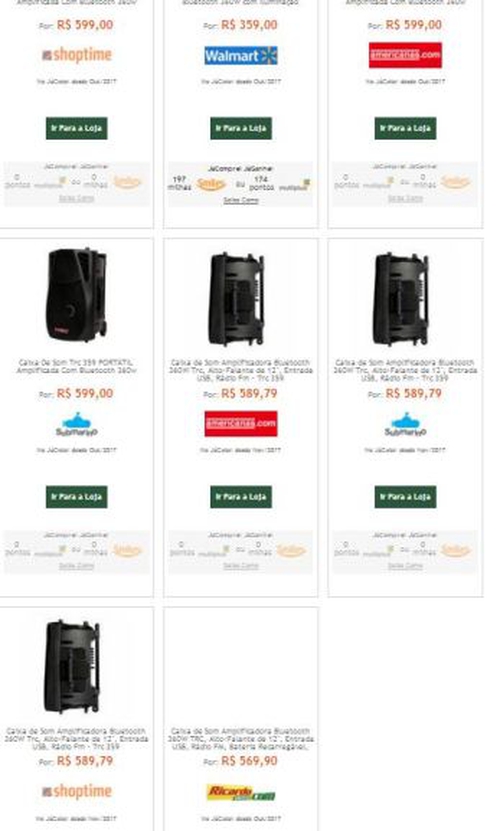Click the Submarino logo under R$ 589,79

(x=405, y=424)
